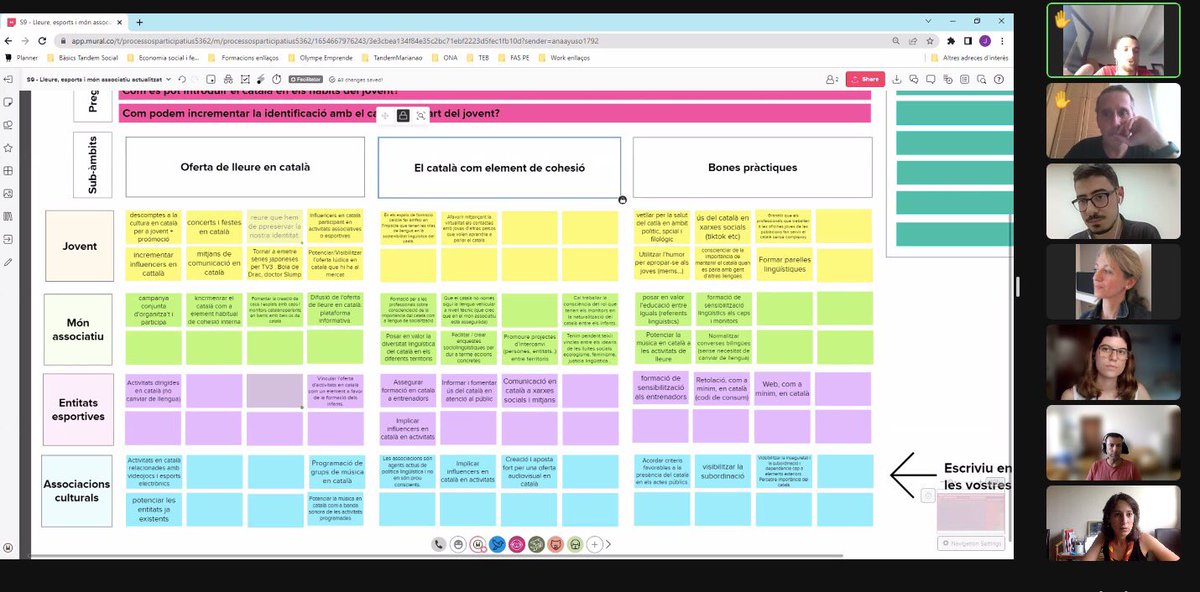Select the 'Entitats esportives' row label

[79, 408]
